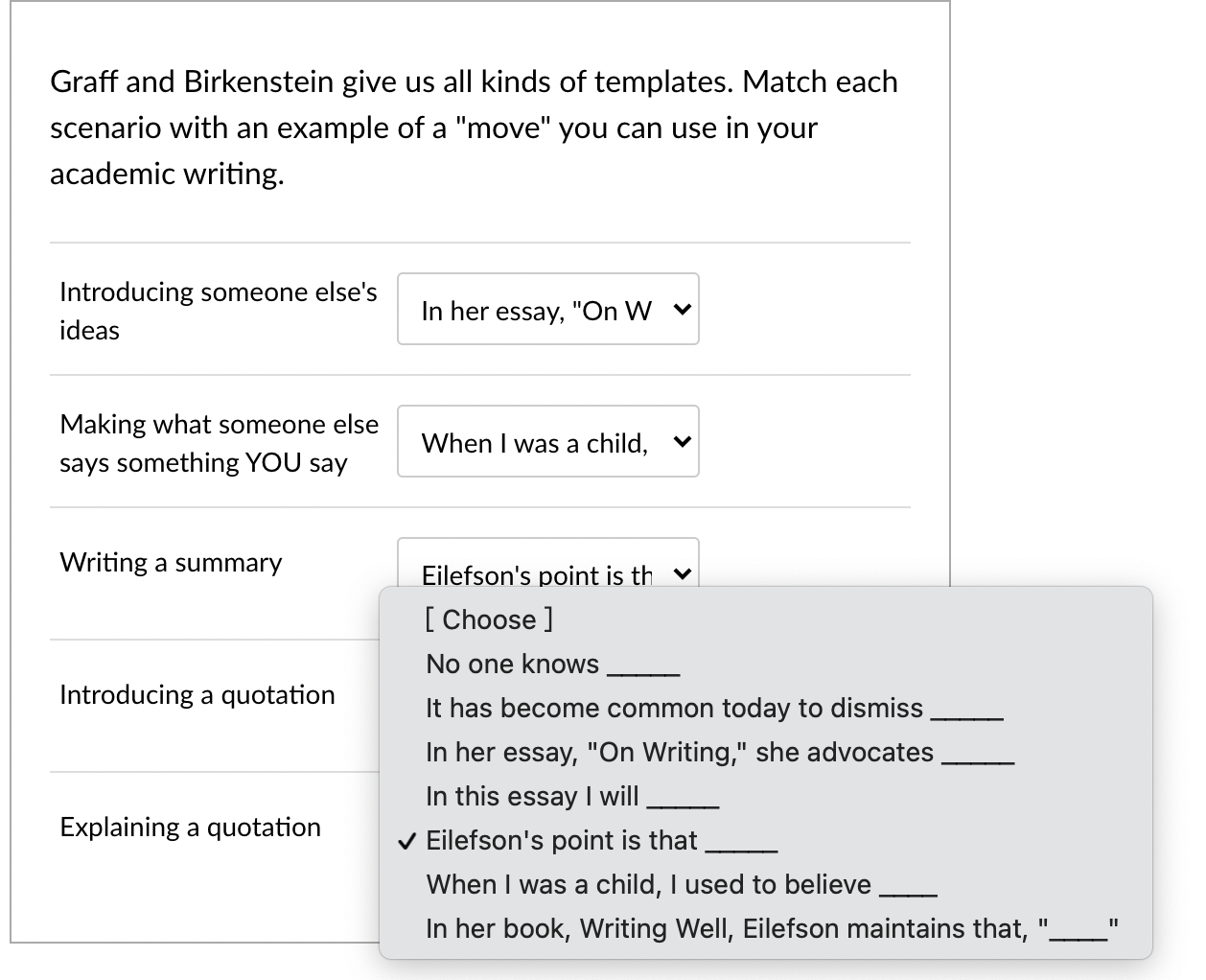This screenshot has height=980, width=1206.
Task: Click the chevron on the "In her essay" dropdown
Action: [x=682, y=309]
